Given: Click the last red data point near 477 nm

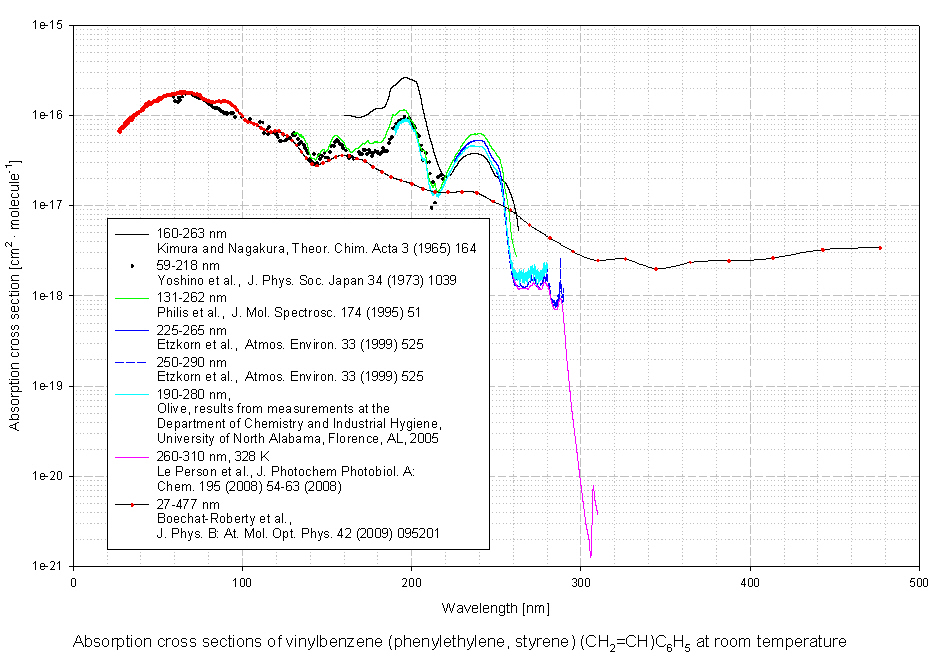Looking at the screenshot, I should (x=880, y=247).
